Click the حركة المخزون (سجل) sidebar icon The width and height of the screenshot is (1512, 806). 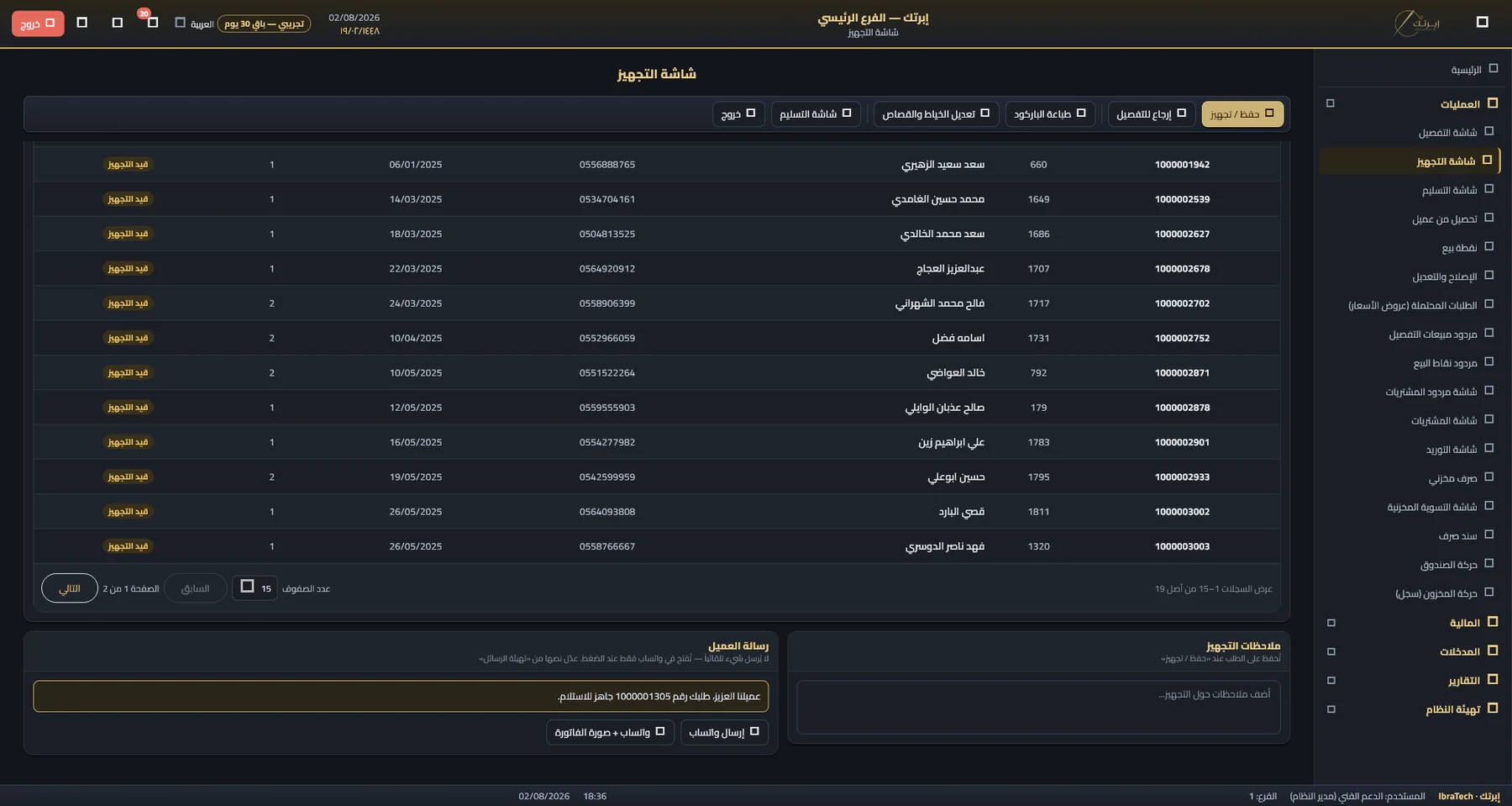pos(1488,593)
